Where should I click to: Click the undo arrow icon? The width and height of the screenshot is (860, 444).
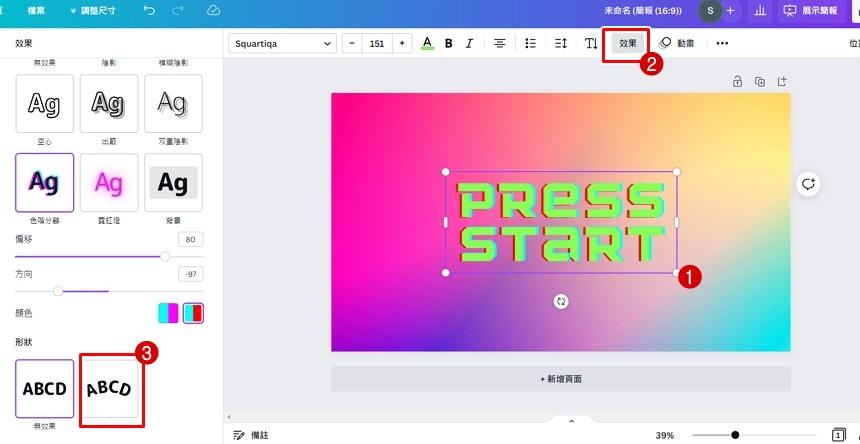pyautogui.click(x=149, y=10)
